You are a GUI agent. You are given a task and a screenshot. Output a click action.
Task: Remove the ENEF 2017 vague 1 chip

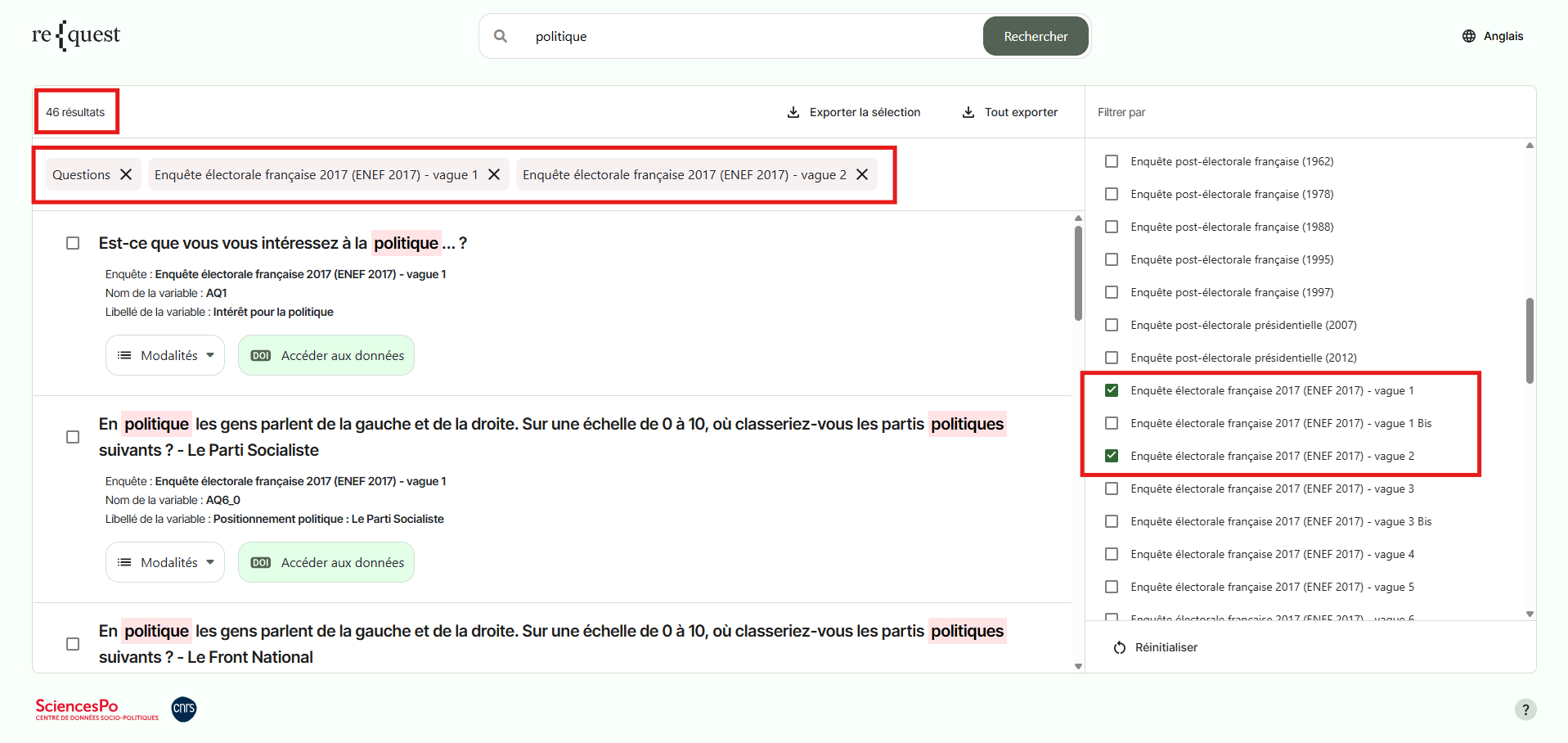point(494,174)
